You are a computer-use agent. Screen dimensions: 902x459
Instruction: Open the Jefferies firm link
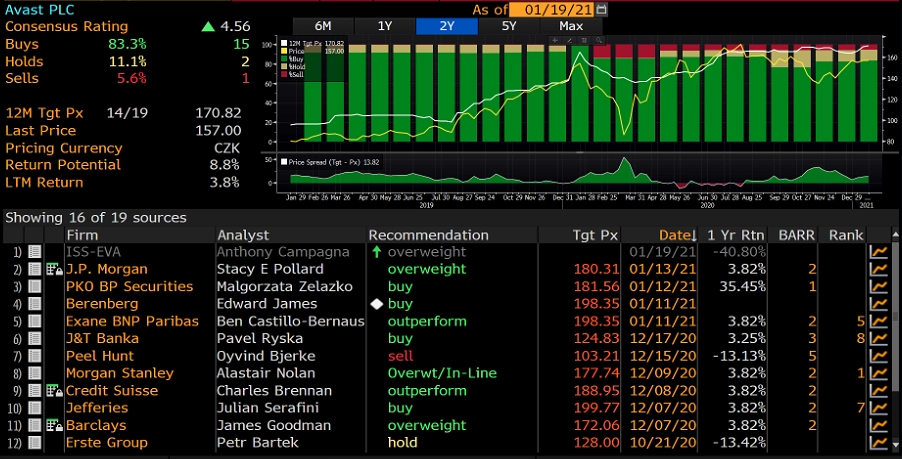click(97, 408)
